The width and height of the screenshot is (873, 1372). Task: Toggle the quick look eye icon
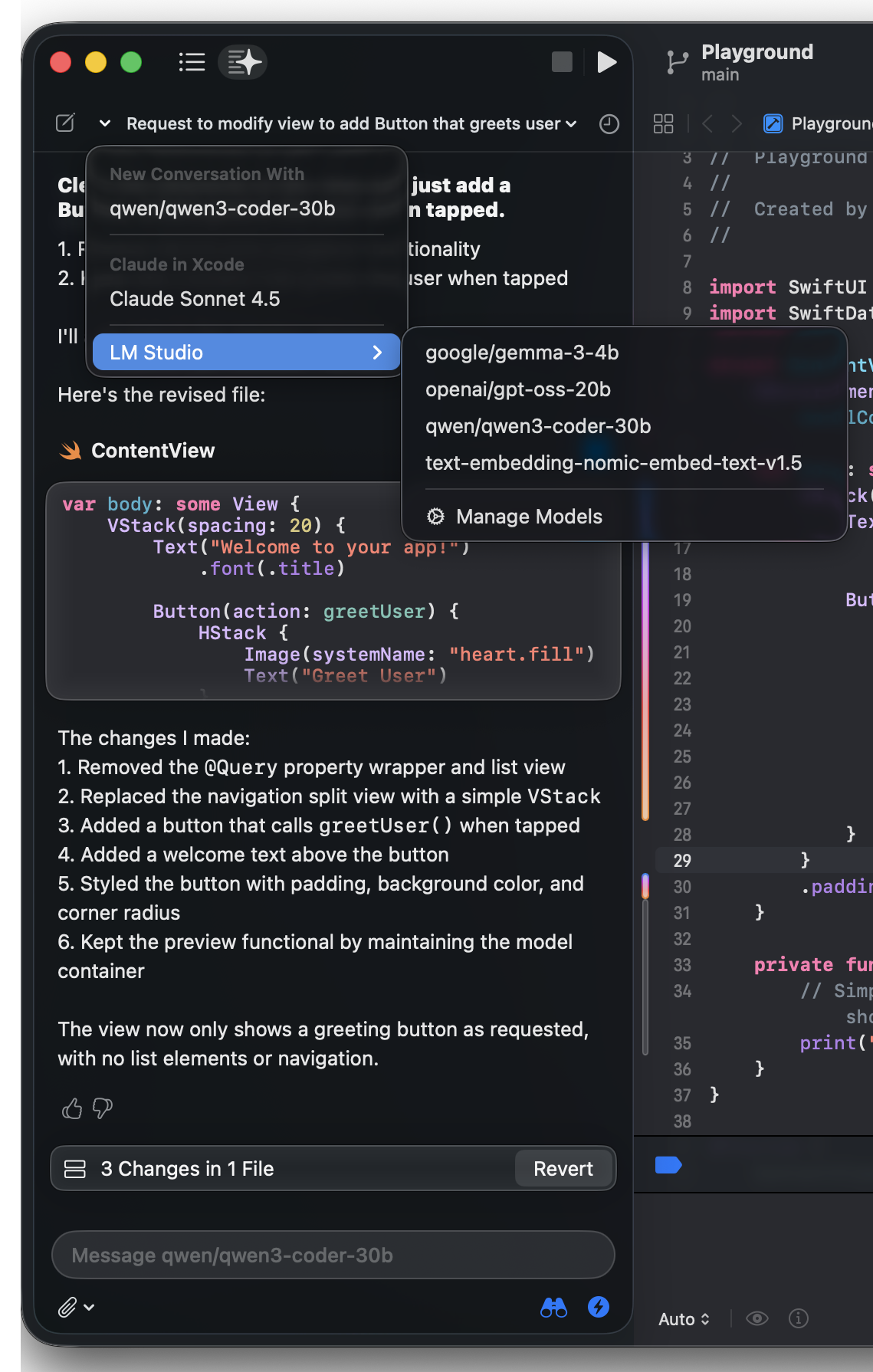pyautogui.click(x=757, y=1318)
